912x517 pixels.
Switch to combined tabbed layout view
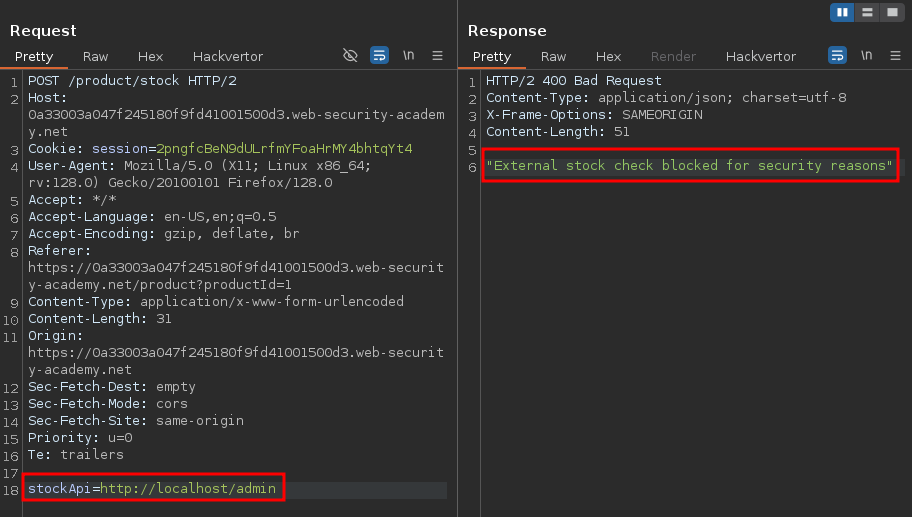click(x=891, y=12)
